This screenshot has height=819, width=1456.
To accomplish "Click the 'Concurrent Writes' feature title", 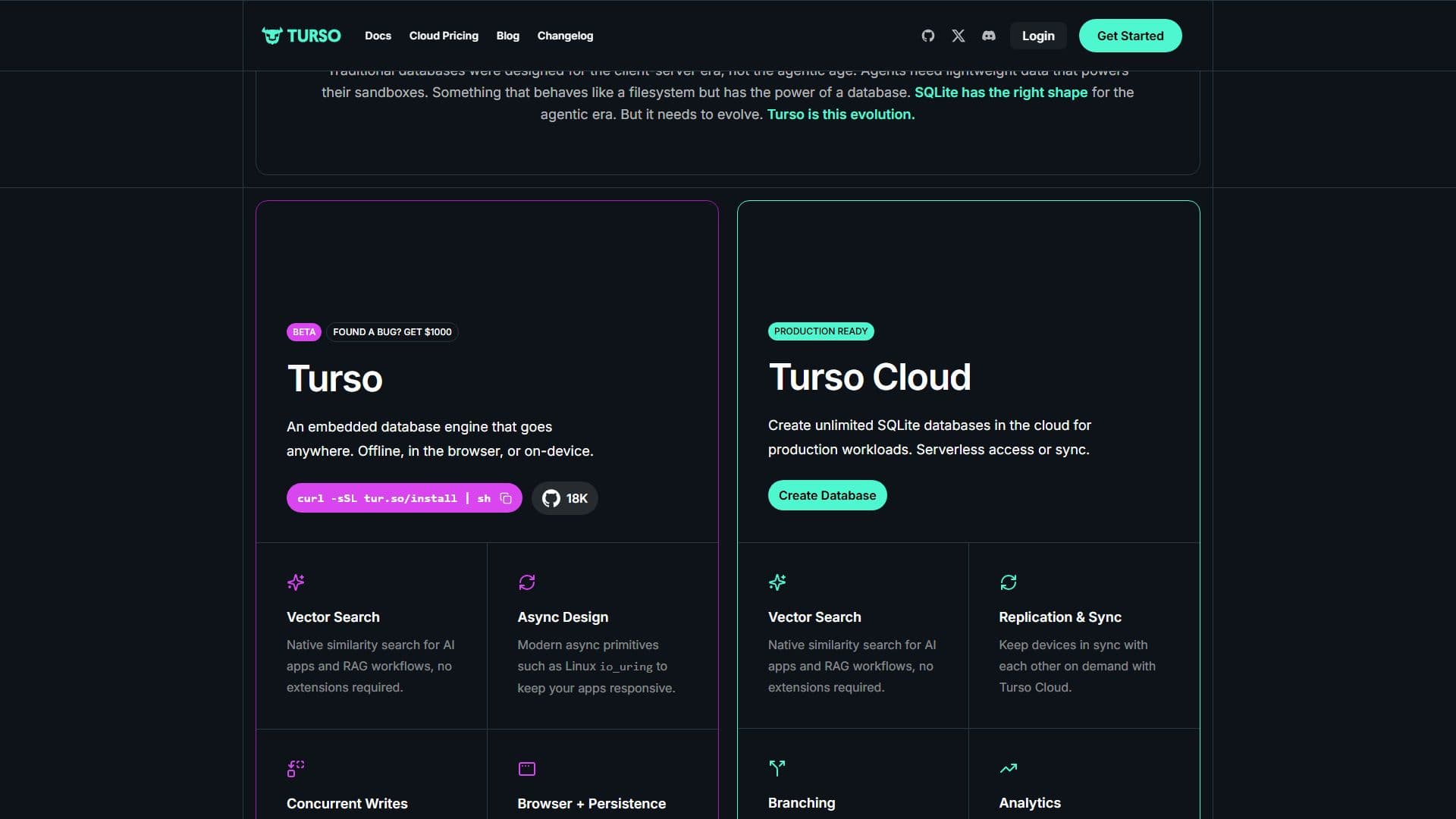I will click(347, 804).
